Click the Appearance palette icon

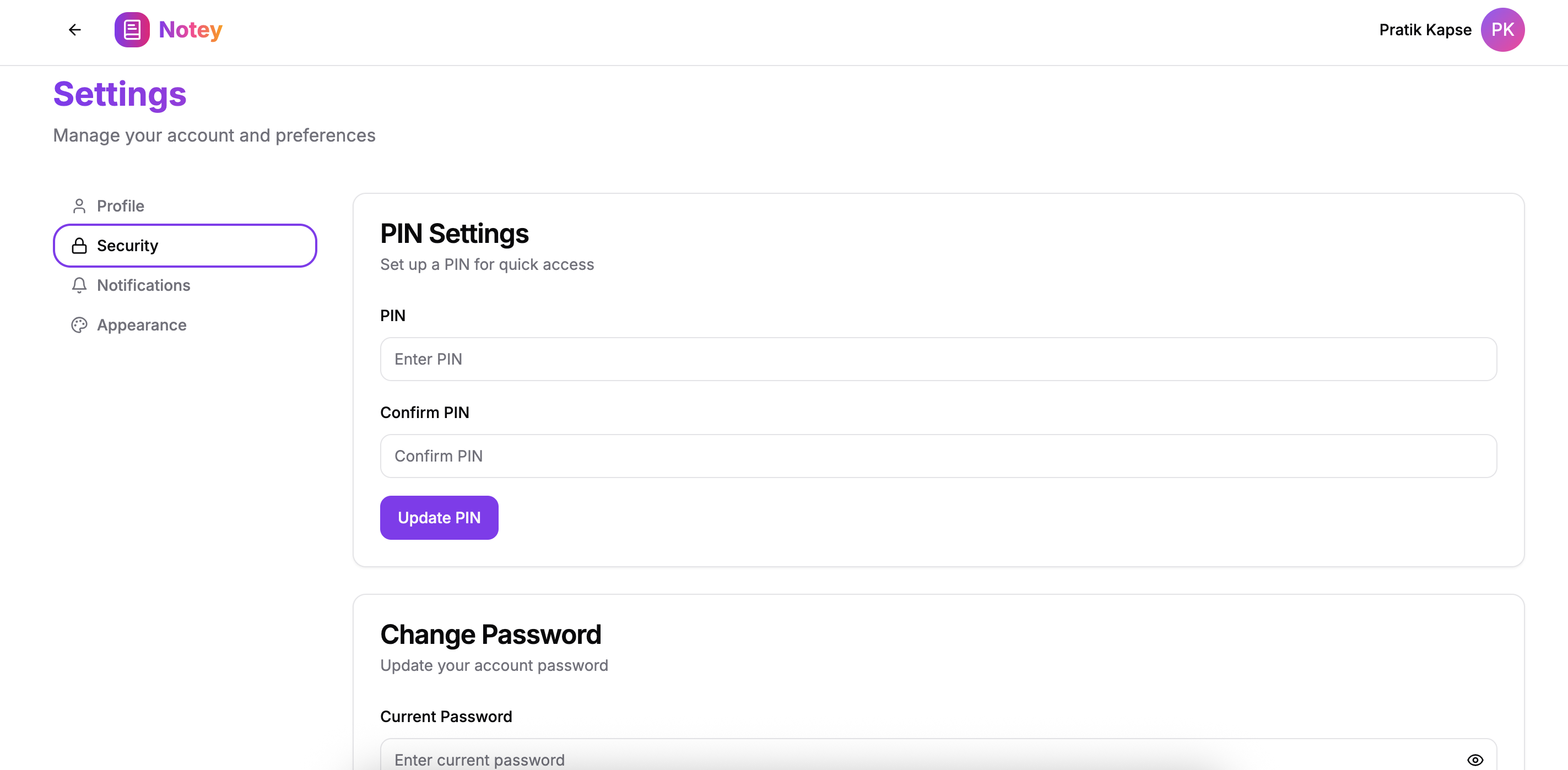tap(79, 325)
